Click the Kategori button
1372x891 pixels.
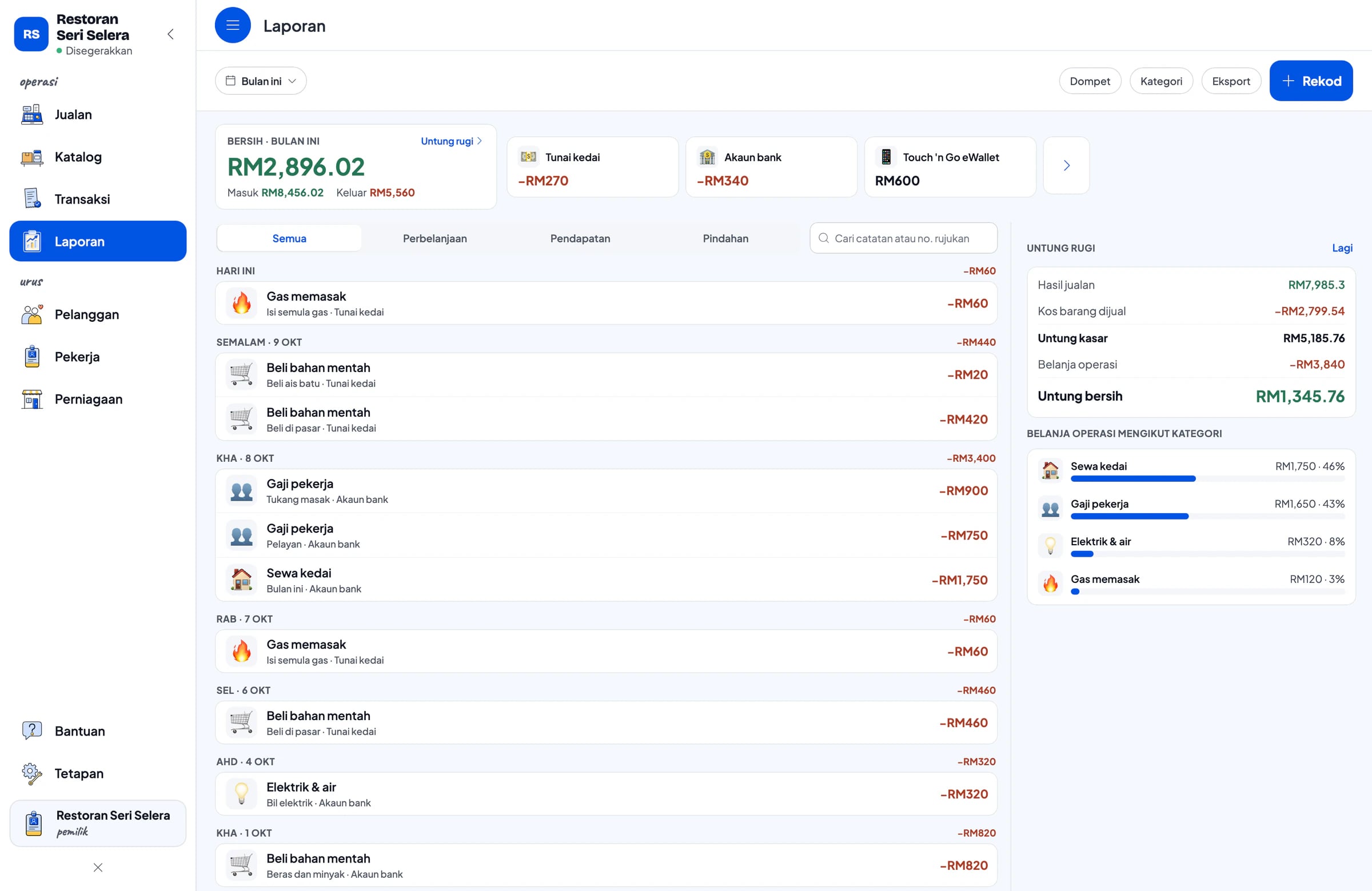point(1161,81)
